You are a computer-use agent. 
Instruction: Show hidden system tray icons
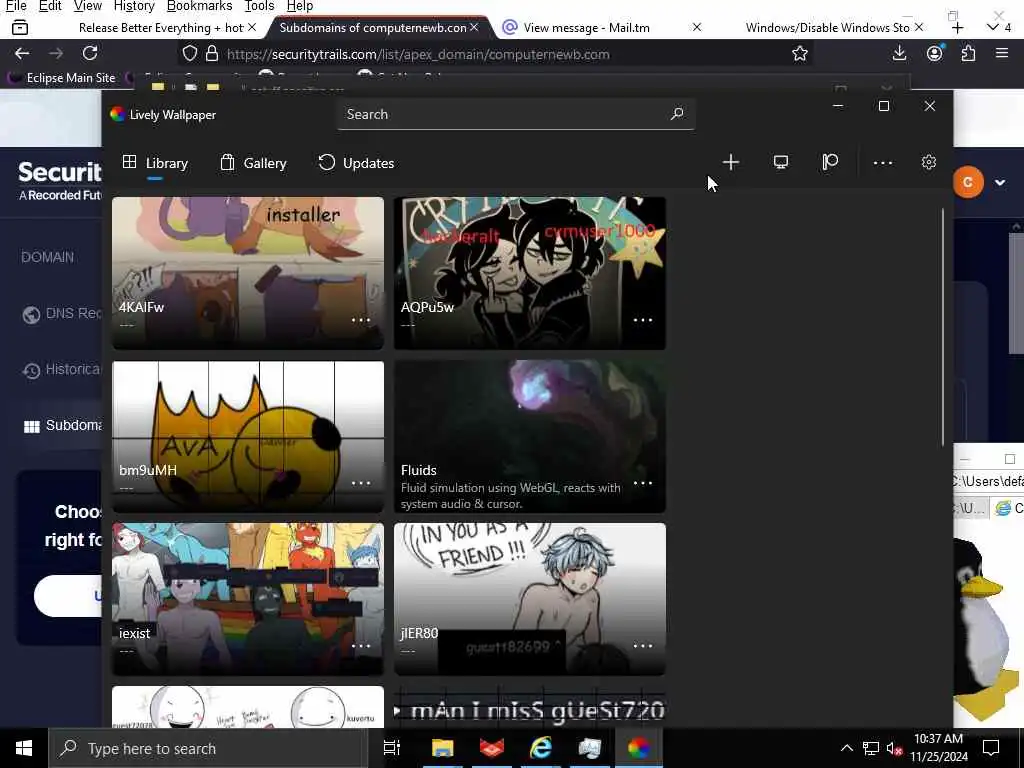(846, 748)
